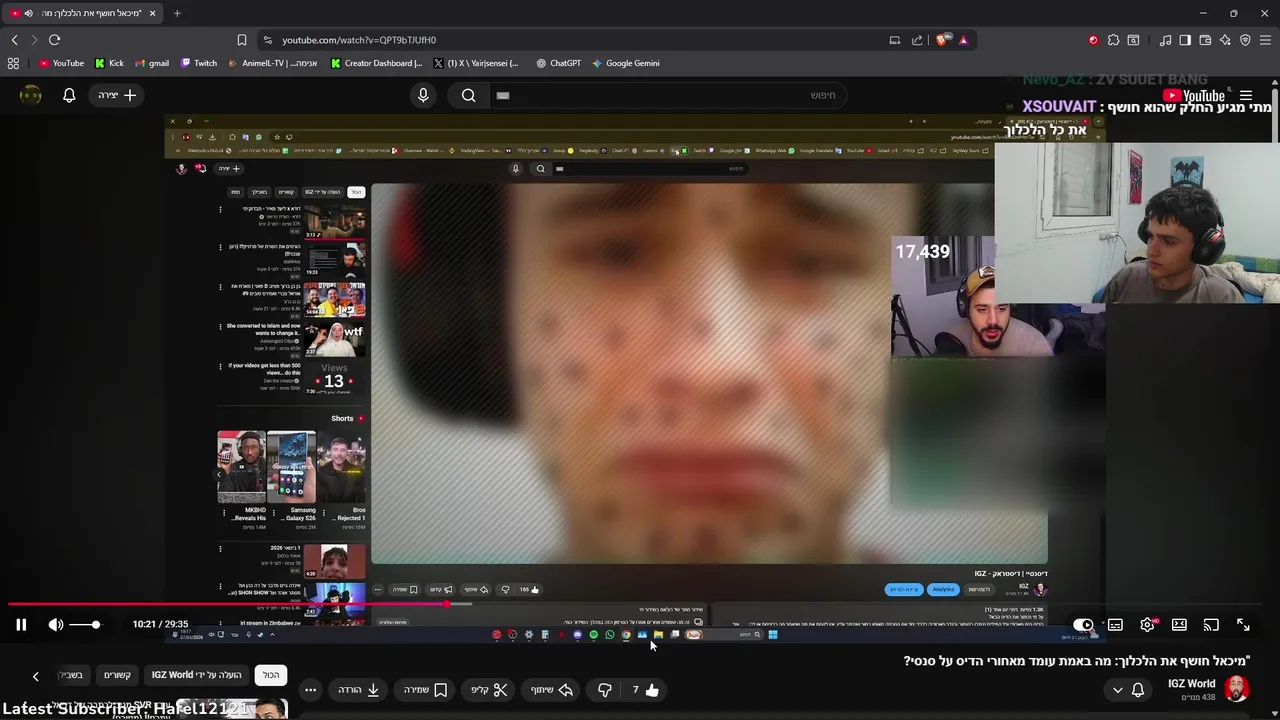Enter full screen mode
1280x720 pixels.
(1243, 625)
